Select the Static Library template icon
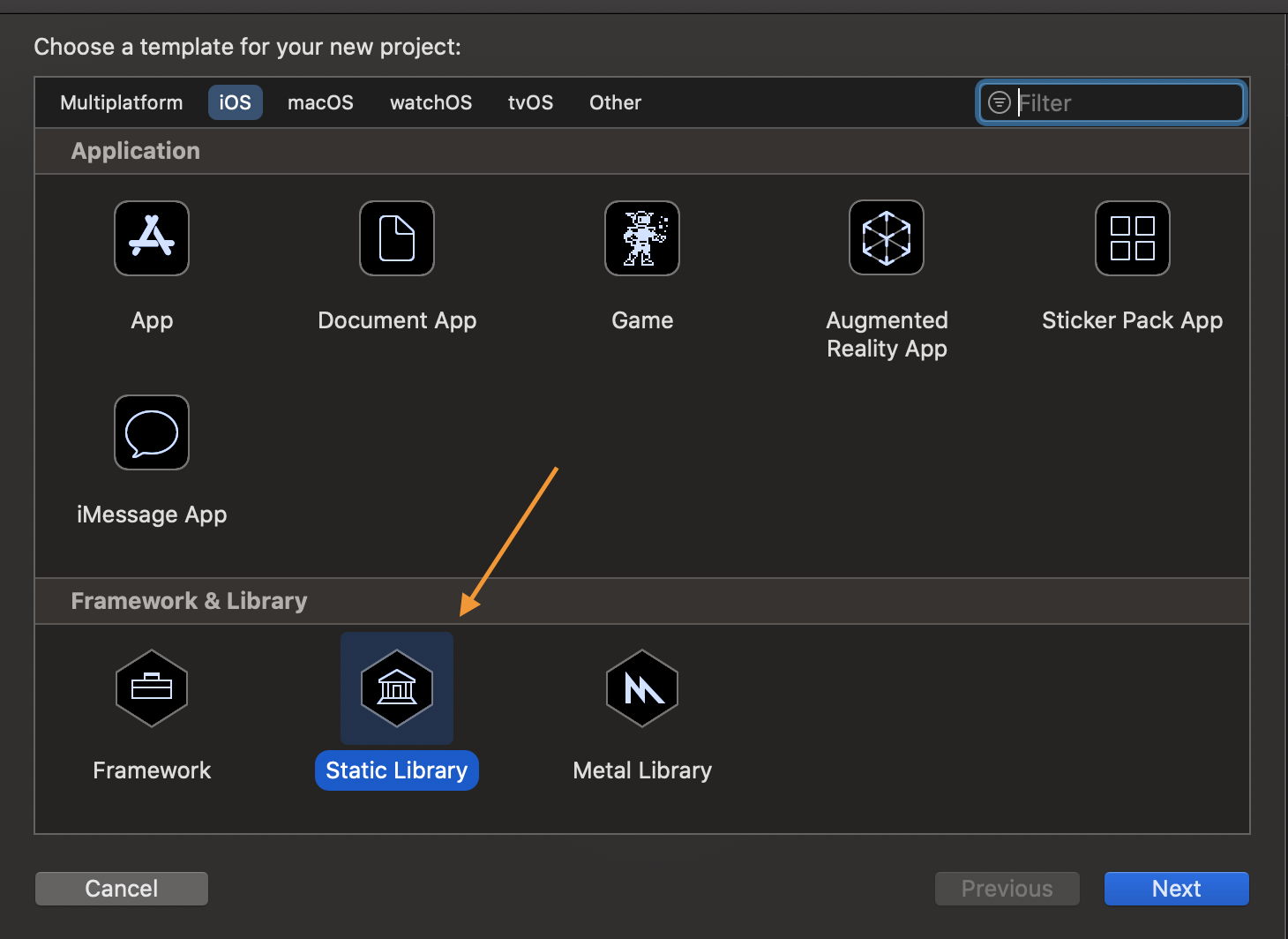The width and height of the screenshot is (1288, 939). pyautogui.click(x=397, y=688)
